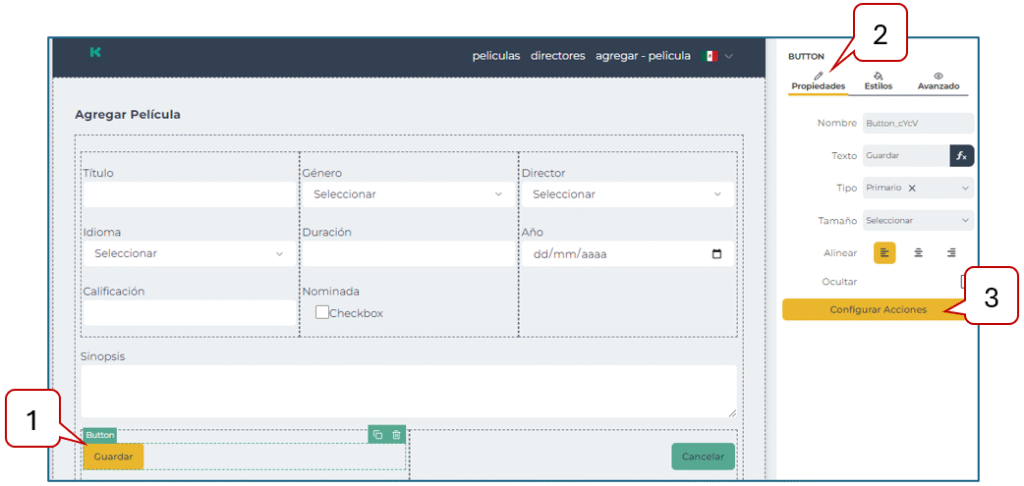Clear the Primario value with the X
This screenshot has width=1024, height=486.
912,188
